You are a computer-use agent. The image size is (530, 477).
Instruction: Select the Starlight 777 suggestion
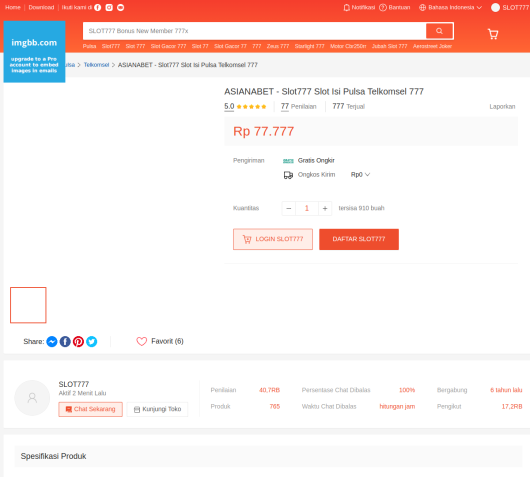[x=309, y=46]
